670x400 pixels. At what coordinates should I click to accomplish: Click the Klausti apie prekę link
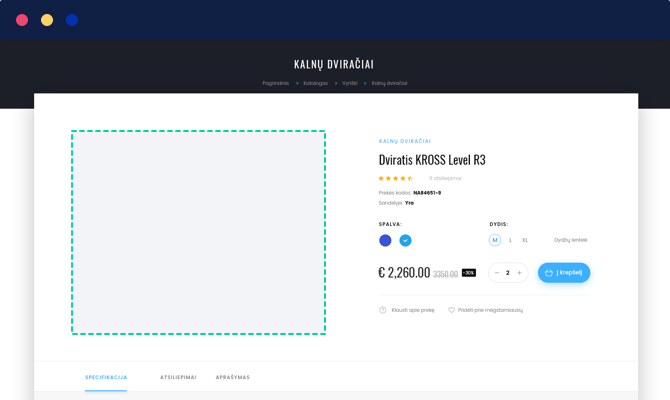(413, 310)
